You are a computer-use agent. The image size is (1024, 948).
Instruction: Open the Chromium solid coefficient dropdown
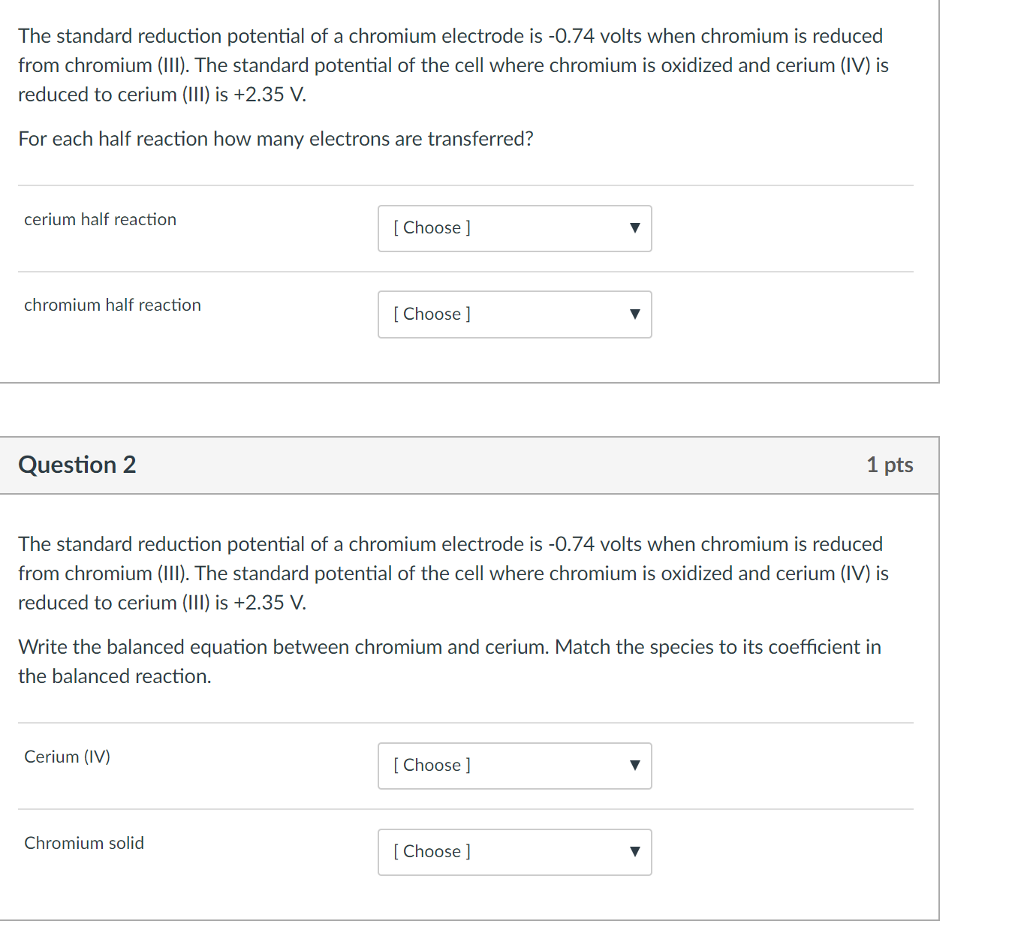(514, 851)
